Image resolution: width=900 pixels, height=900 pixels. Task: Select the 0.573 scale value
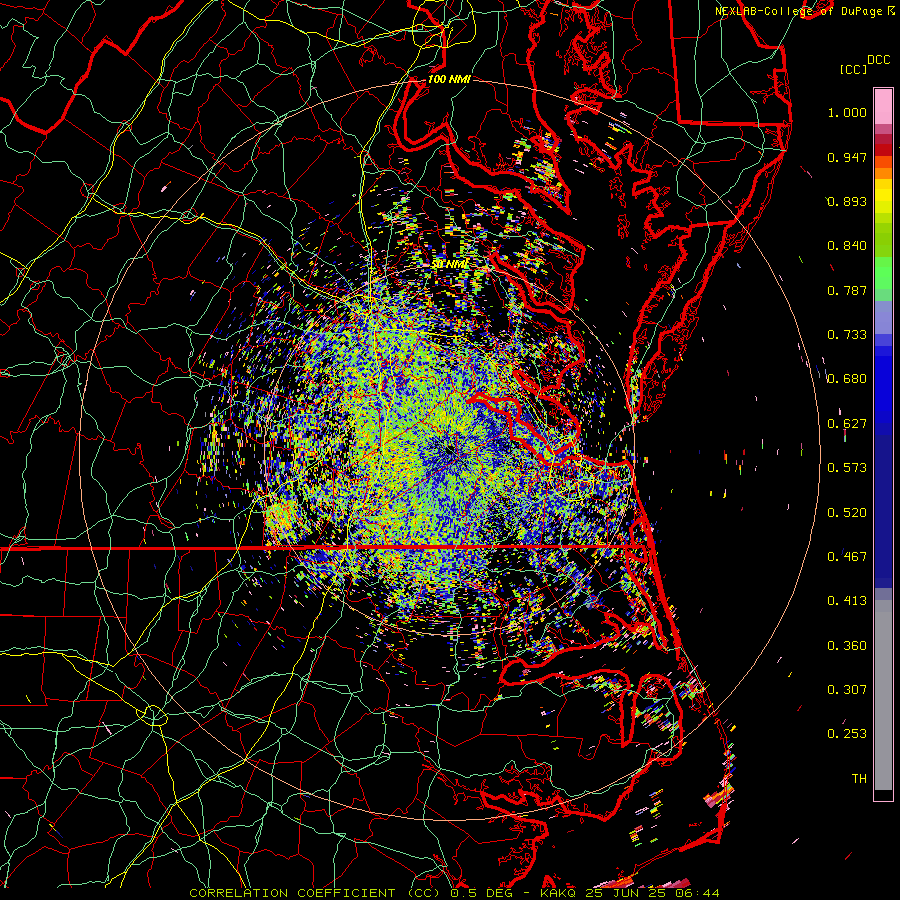[x=847, y=468]
